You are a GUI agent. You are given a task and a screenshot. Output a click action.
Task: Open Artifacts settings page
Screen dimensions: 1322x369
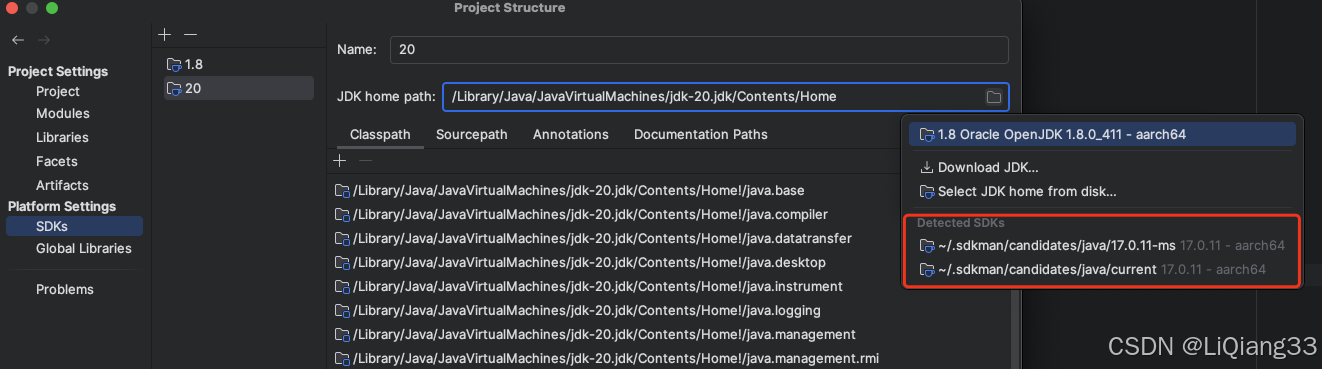(x=62, y=185)
